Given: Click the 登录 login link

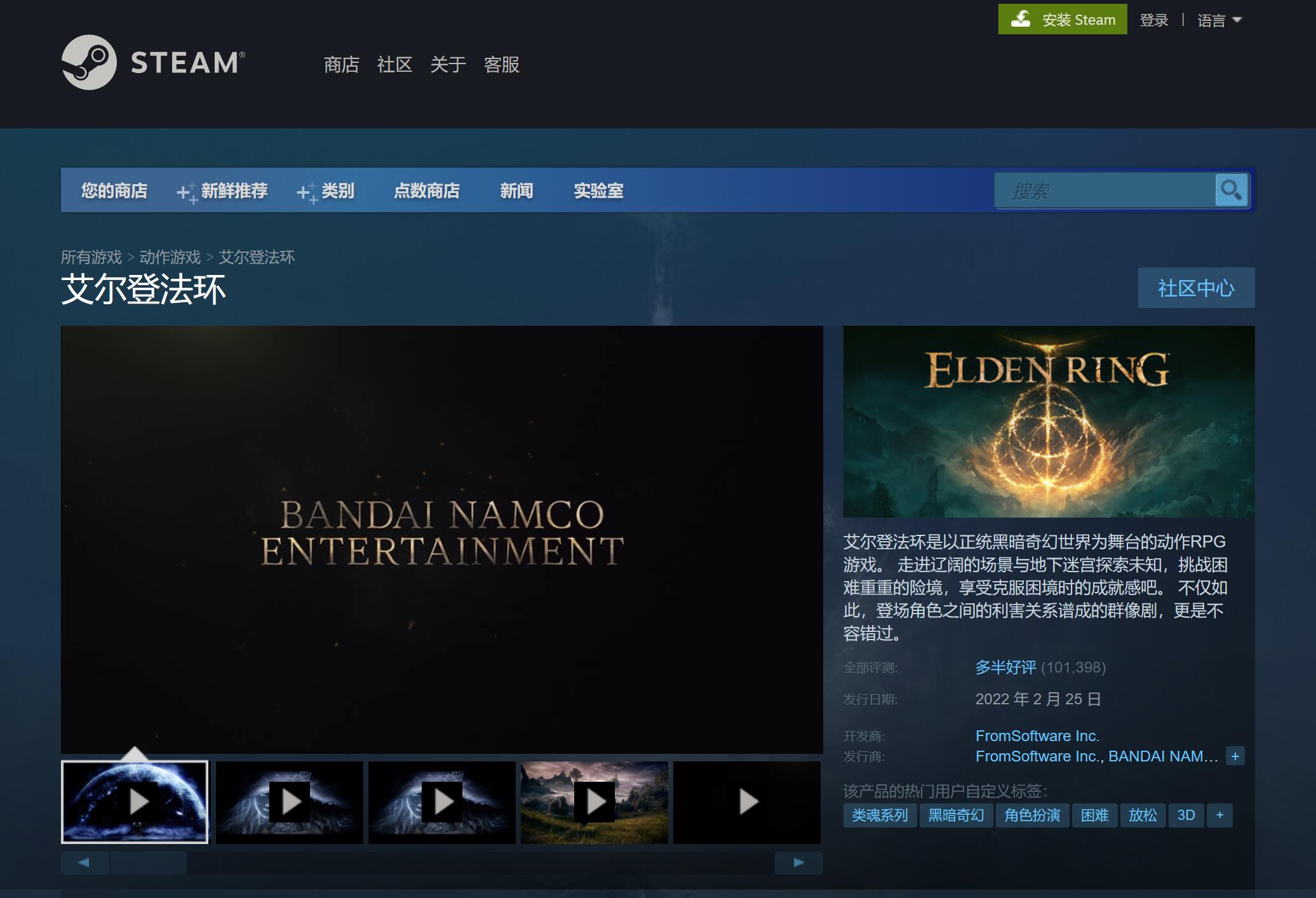Looking at the screenshot, I should 1153,20.
